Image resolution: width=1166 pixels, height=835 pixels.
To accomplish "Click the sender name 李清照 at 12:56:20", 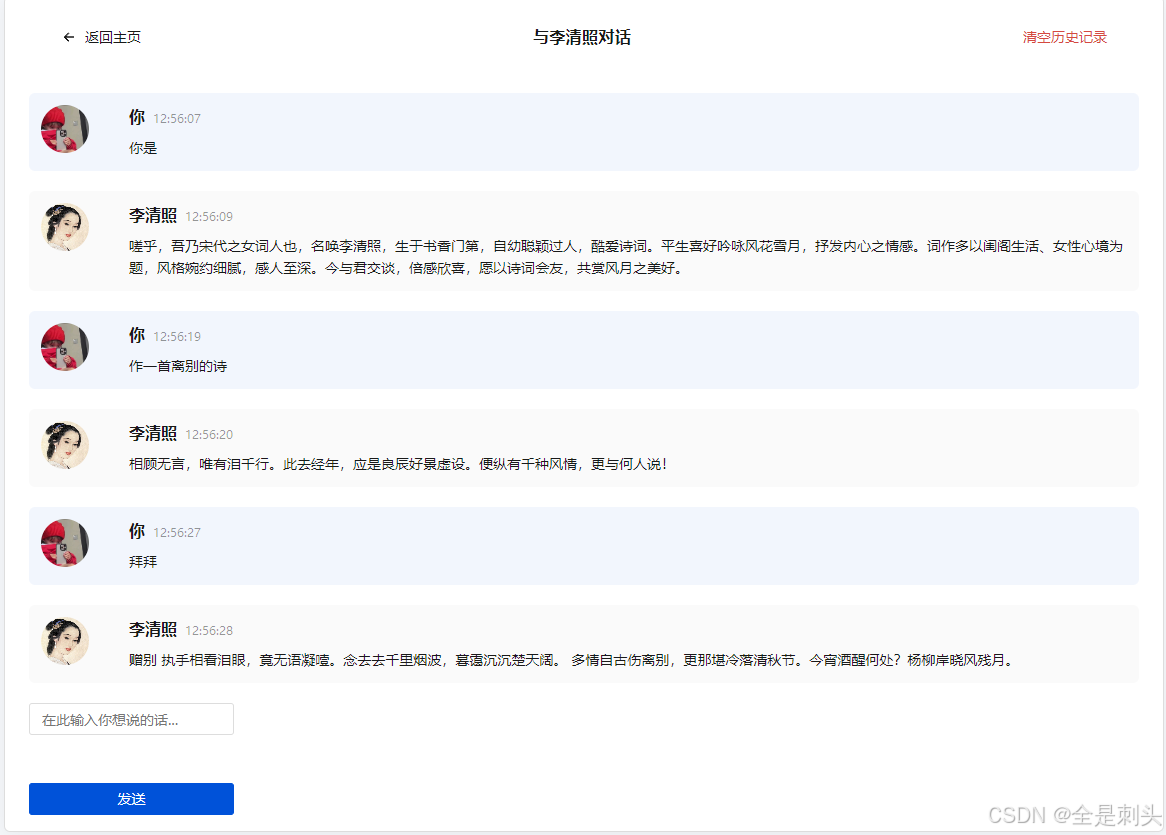I will point(152,433).
